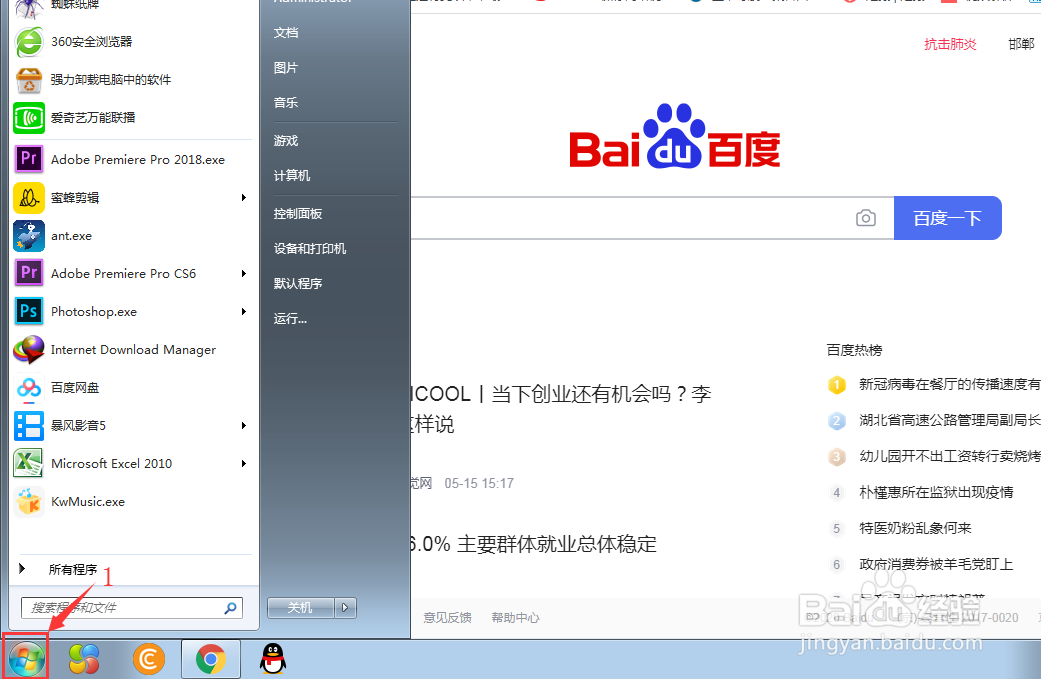The width and height of the screenshot is (1041, 679).
Task: Open 设备和打印机 entry
Action: [310, 249]
